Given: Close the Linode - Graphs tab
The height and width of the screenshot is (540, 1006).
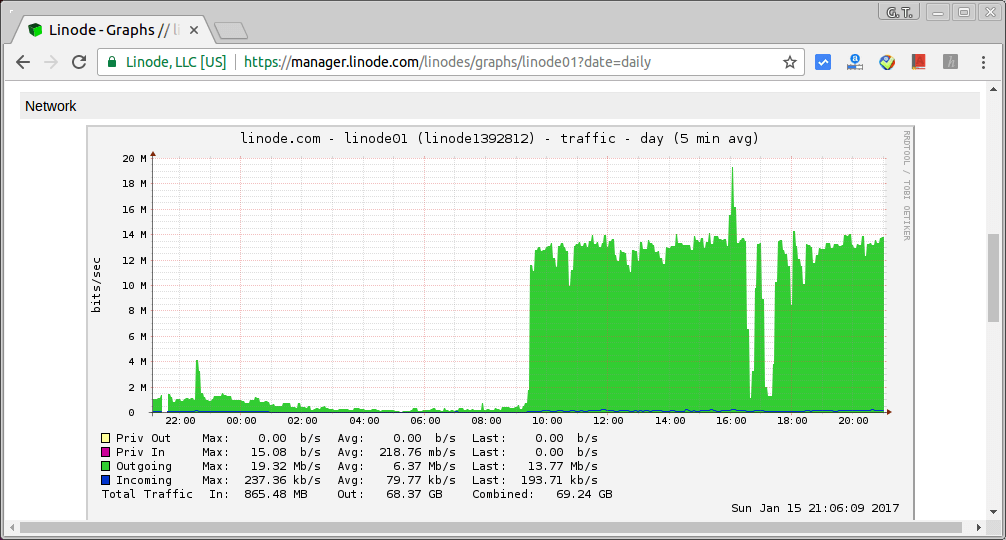Looking at the screenshot, I should point(194,30).
